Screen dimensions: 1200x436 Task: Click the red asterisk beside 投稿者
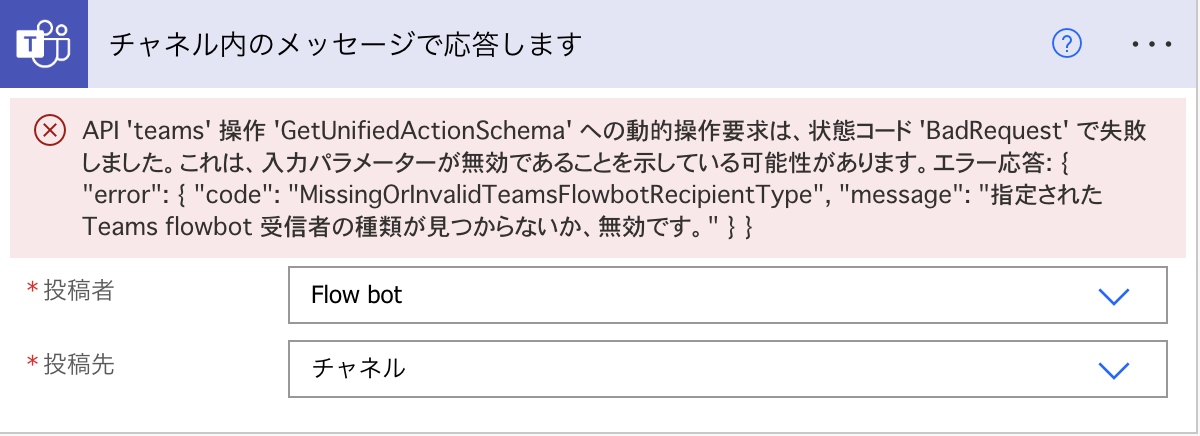pos(32,289)
